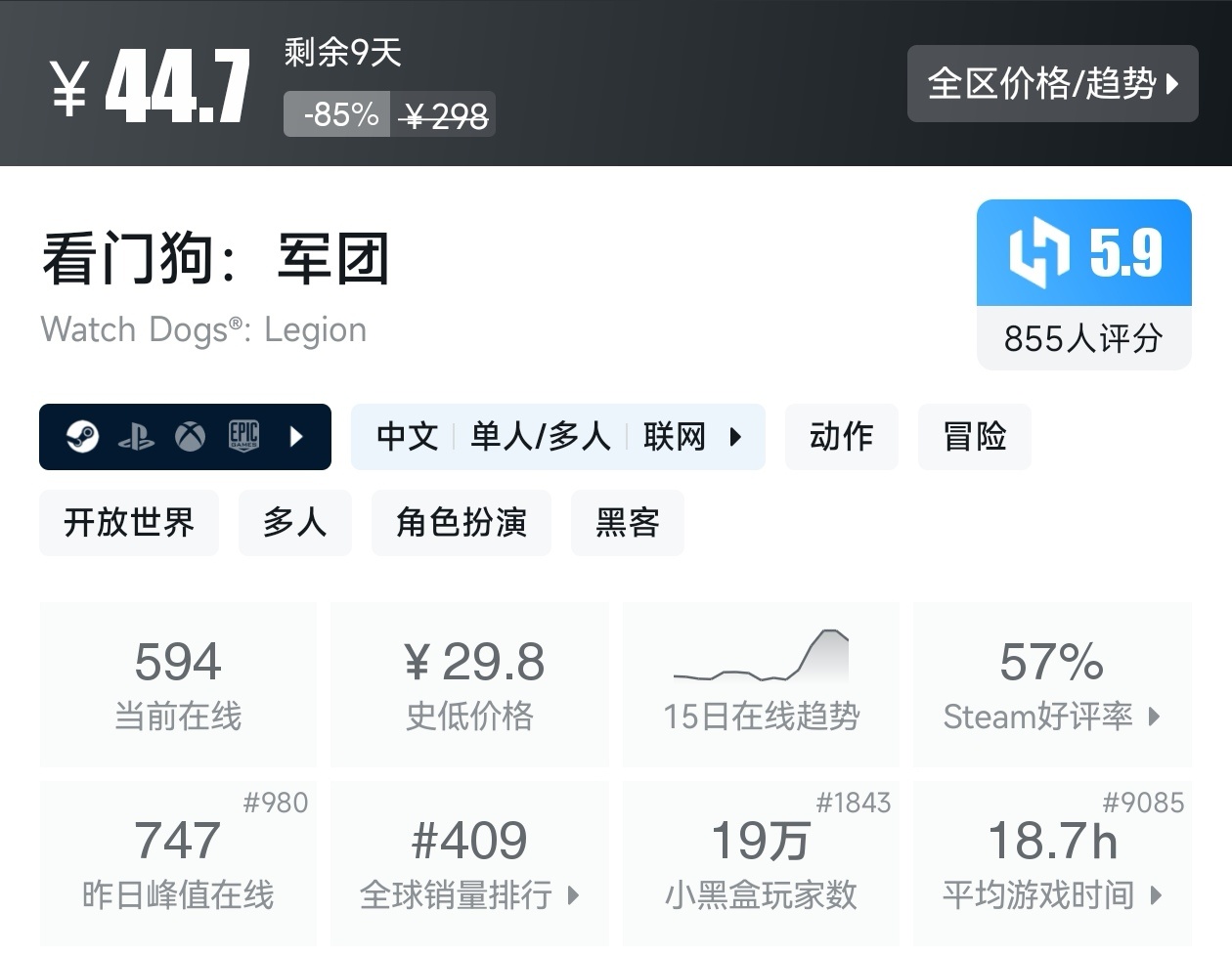Viewport: 1232px width, 956px height.
Task: Expand the 平均游戏时间 18.7h details
Action: (1052, 860)
